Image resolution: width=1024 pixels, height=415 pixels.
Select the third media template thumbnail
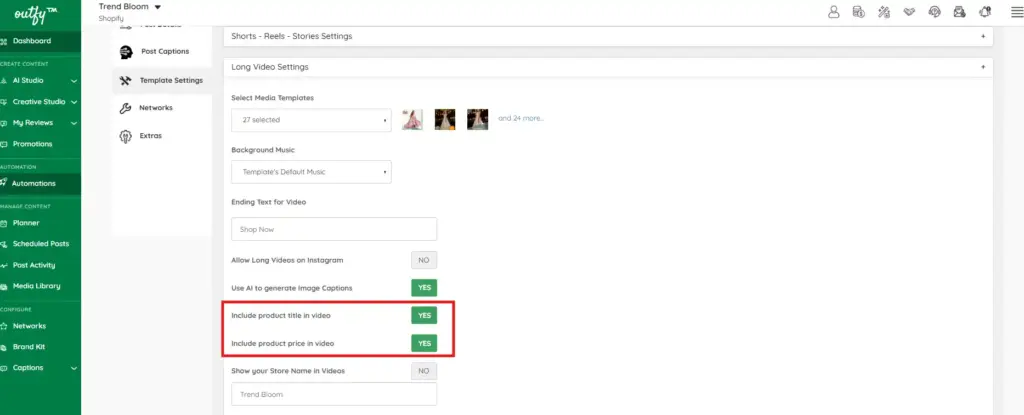(477, 120)
